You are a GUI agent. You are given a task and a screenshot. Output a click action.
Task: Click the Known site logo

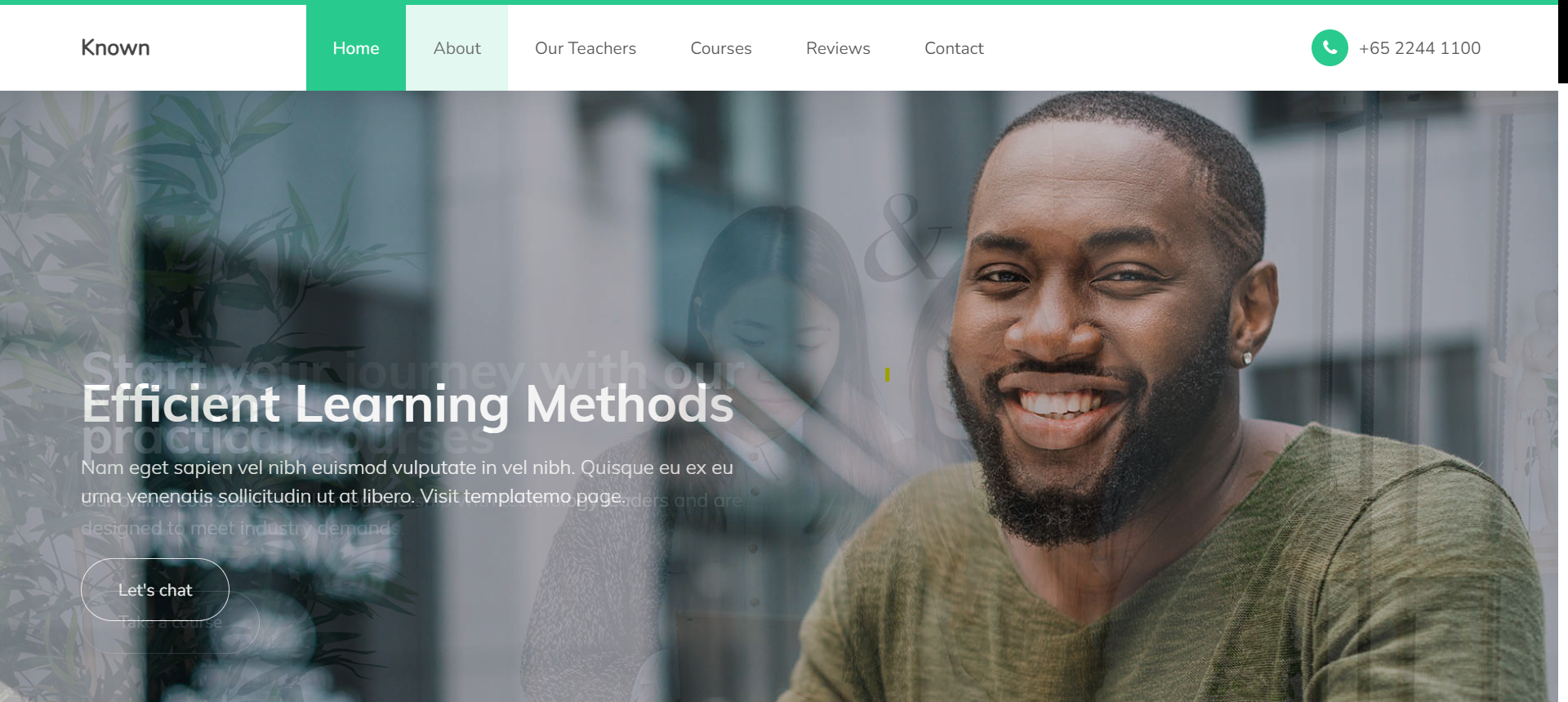[x=115, y=47]
